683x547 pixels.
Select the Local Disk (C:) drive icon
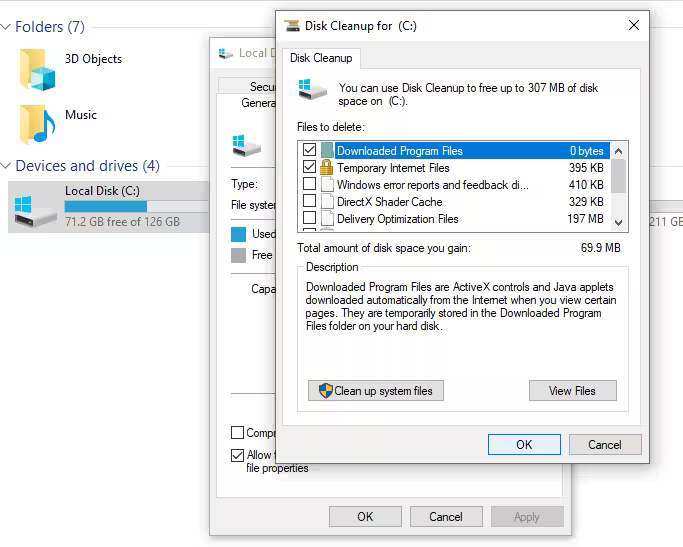click(x=35, y=211)
